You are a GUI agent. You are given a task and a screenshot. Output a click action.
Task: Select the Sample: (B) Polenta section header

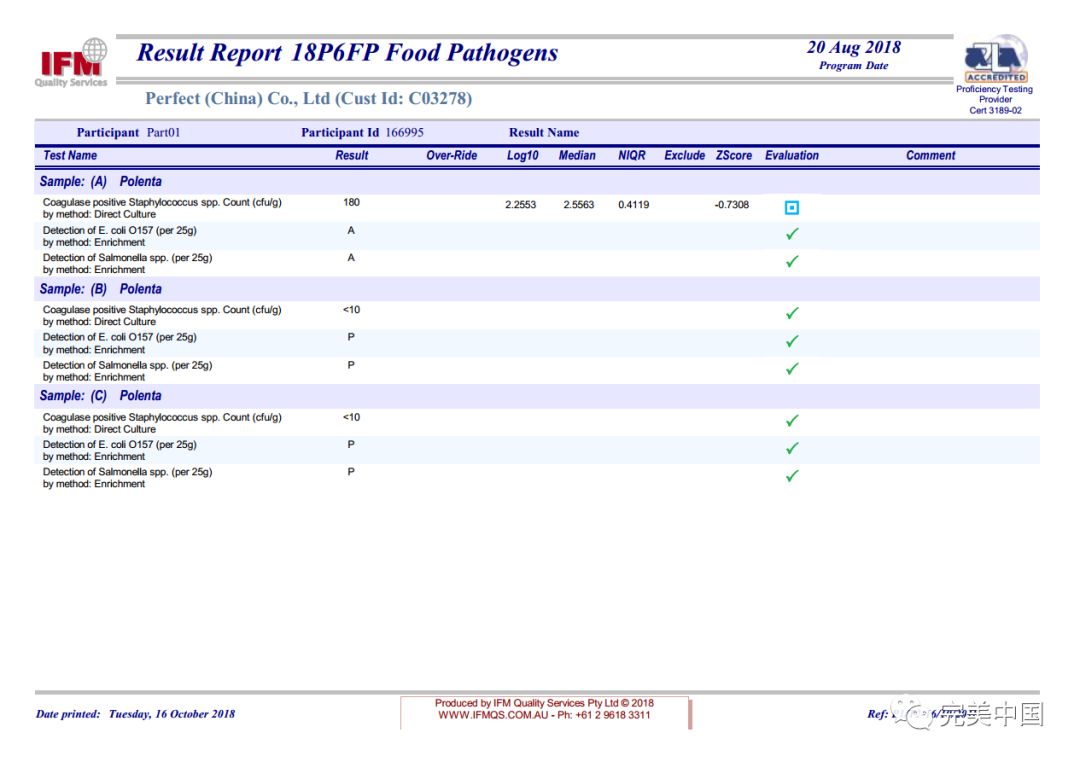(x=100, y=289)
